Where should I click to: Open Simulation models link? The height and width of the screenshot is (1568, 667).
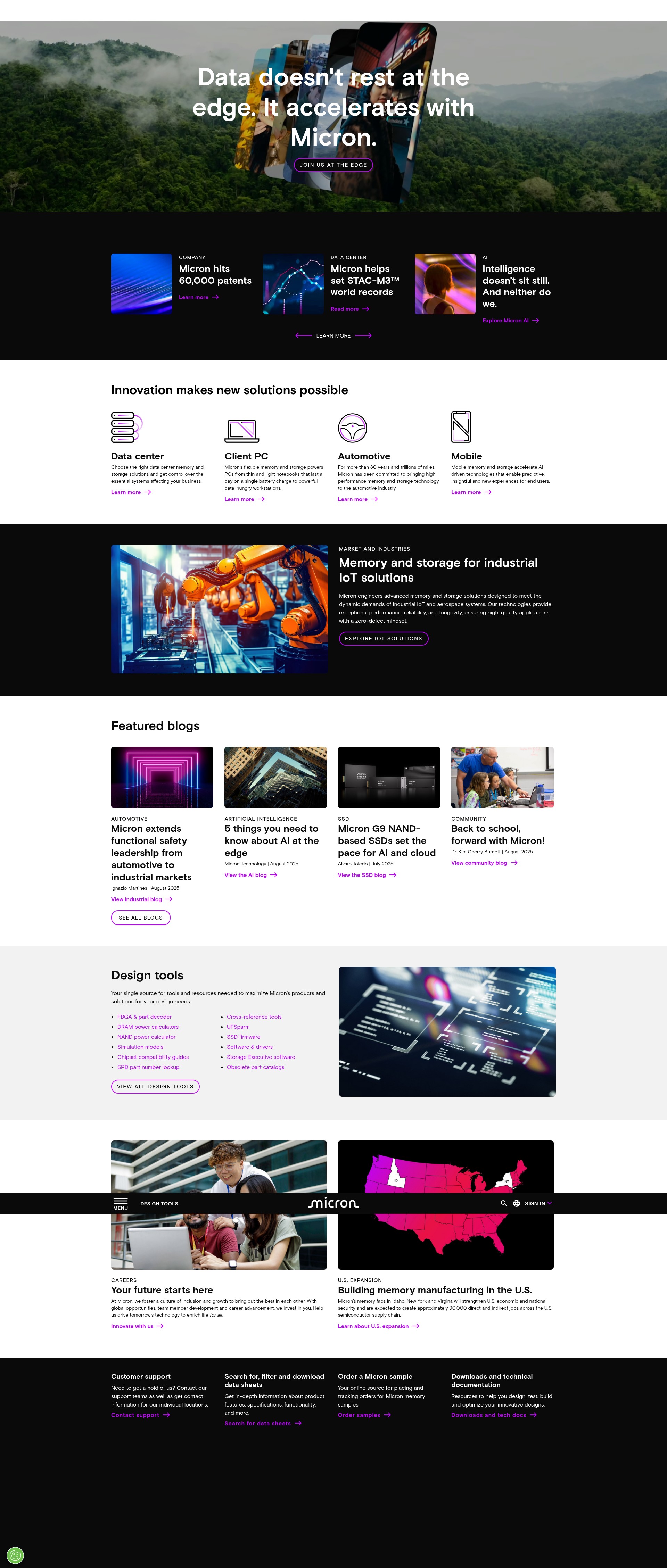140,1047
